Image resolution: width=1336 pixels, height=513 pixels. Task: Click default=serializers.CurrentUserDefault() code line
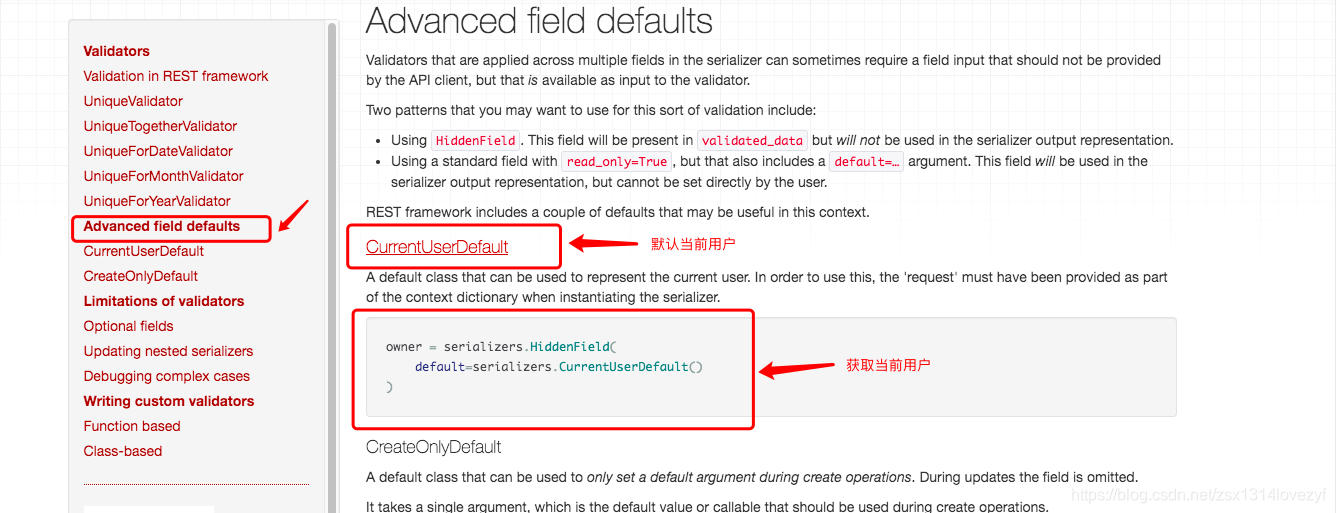coord(559,367)
